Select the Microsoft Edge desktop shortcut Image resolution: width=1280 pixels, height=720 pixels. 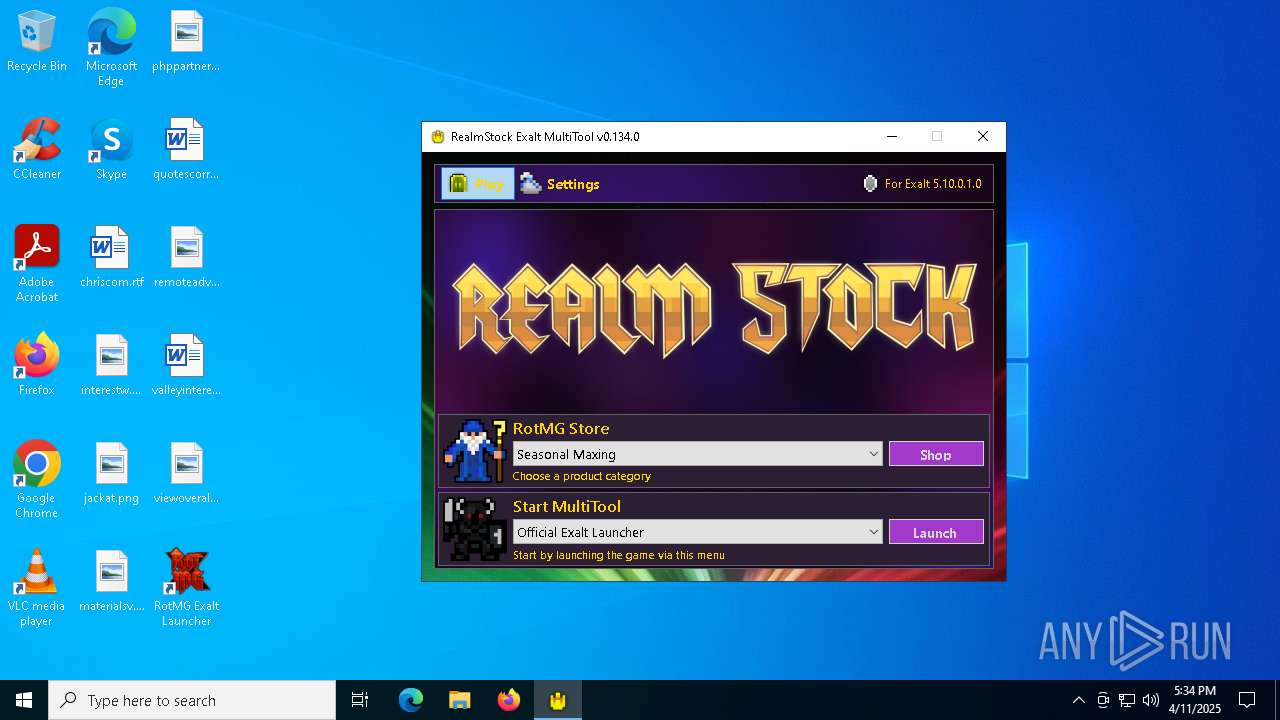pyautogui.click(x=111, y=48)
